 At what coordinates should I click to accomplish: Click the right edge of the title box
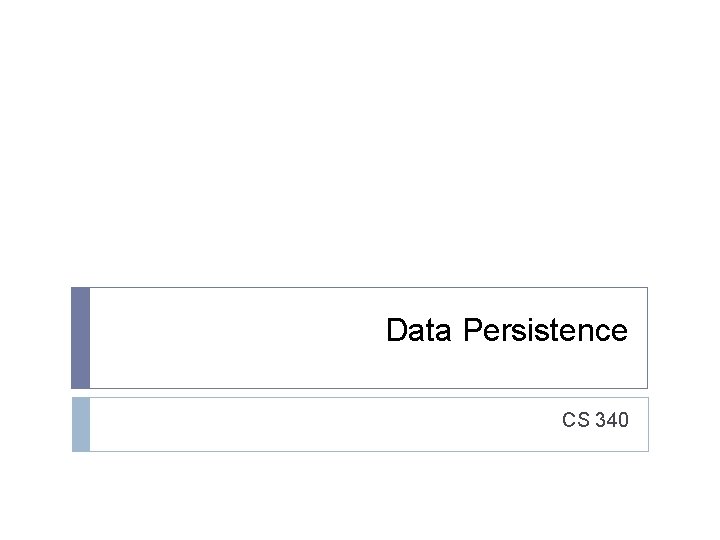(x=647, y=338)
